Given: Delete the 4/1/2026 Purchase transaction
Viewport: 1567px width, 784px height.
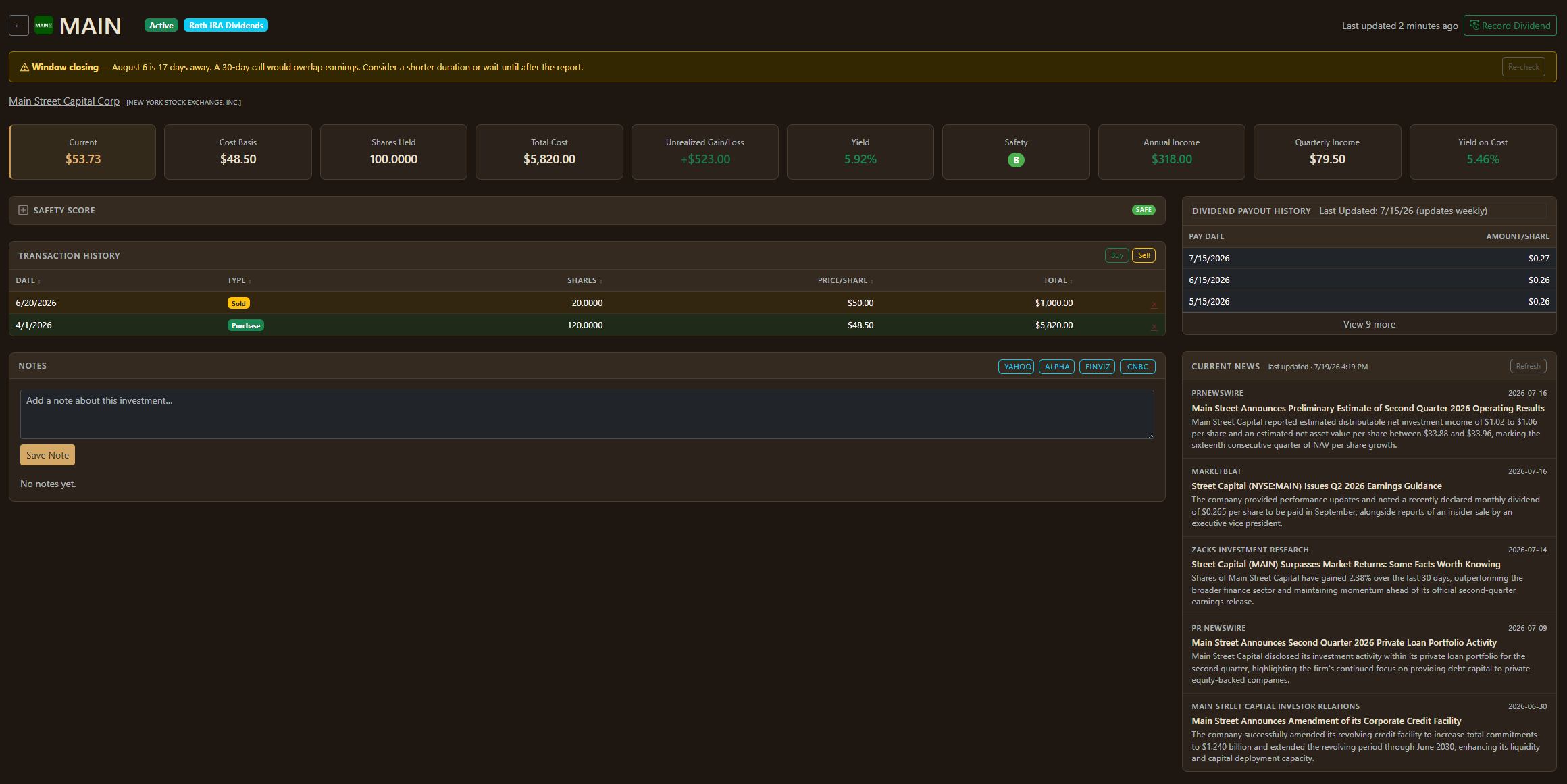Looking at the screenshot, I should point(1154,326).
